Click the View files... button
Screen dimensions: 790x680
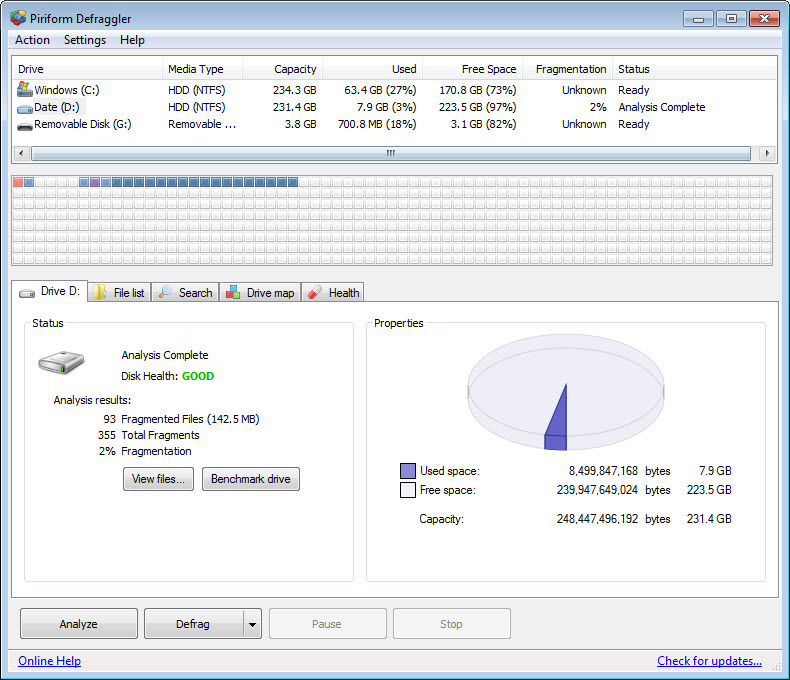158,479
